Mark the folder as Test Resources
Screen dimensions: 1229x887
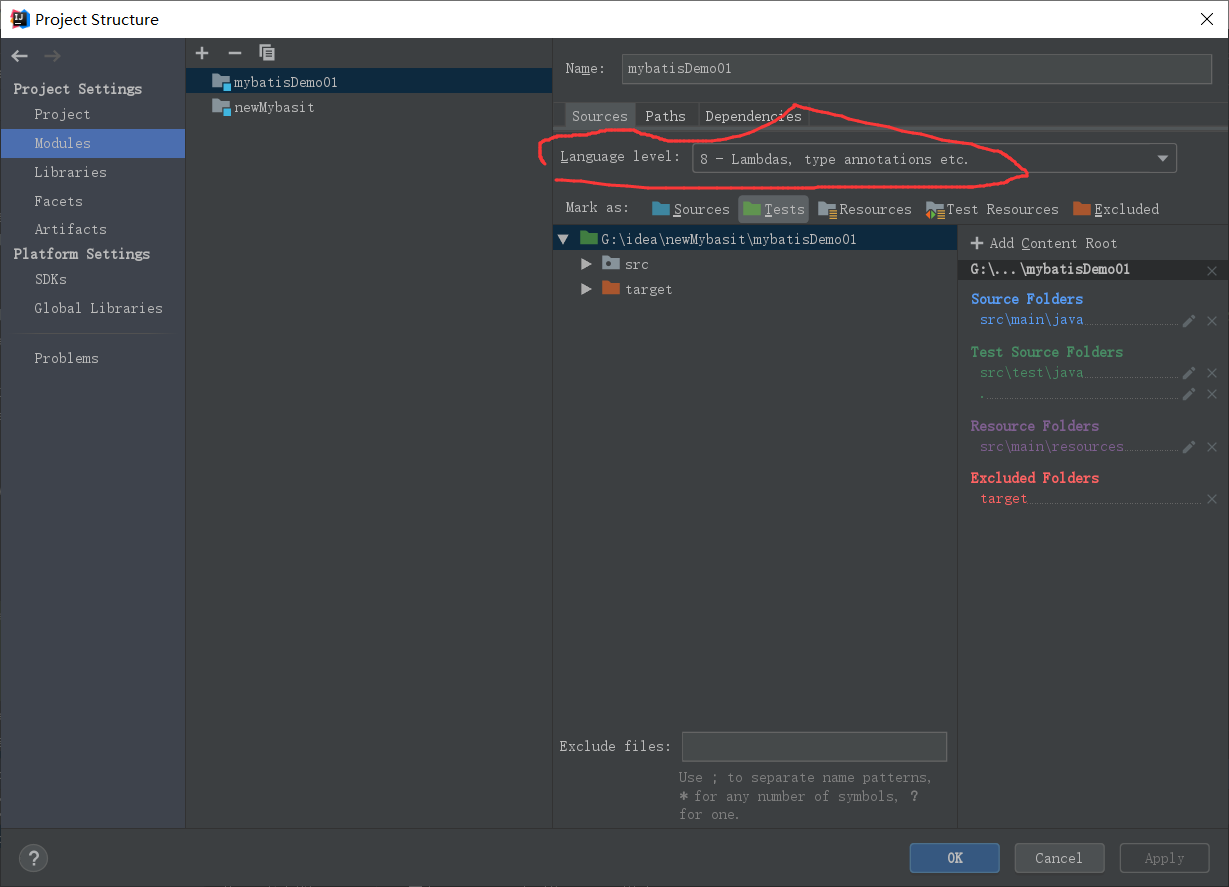point(992,209)
